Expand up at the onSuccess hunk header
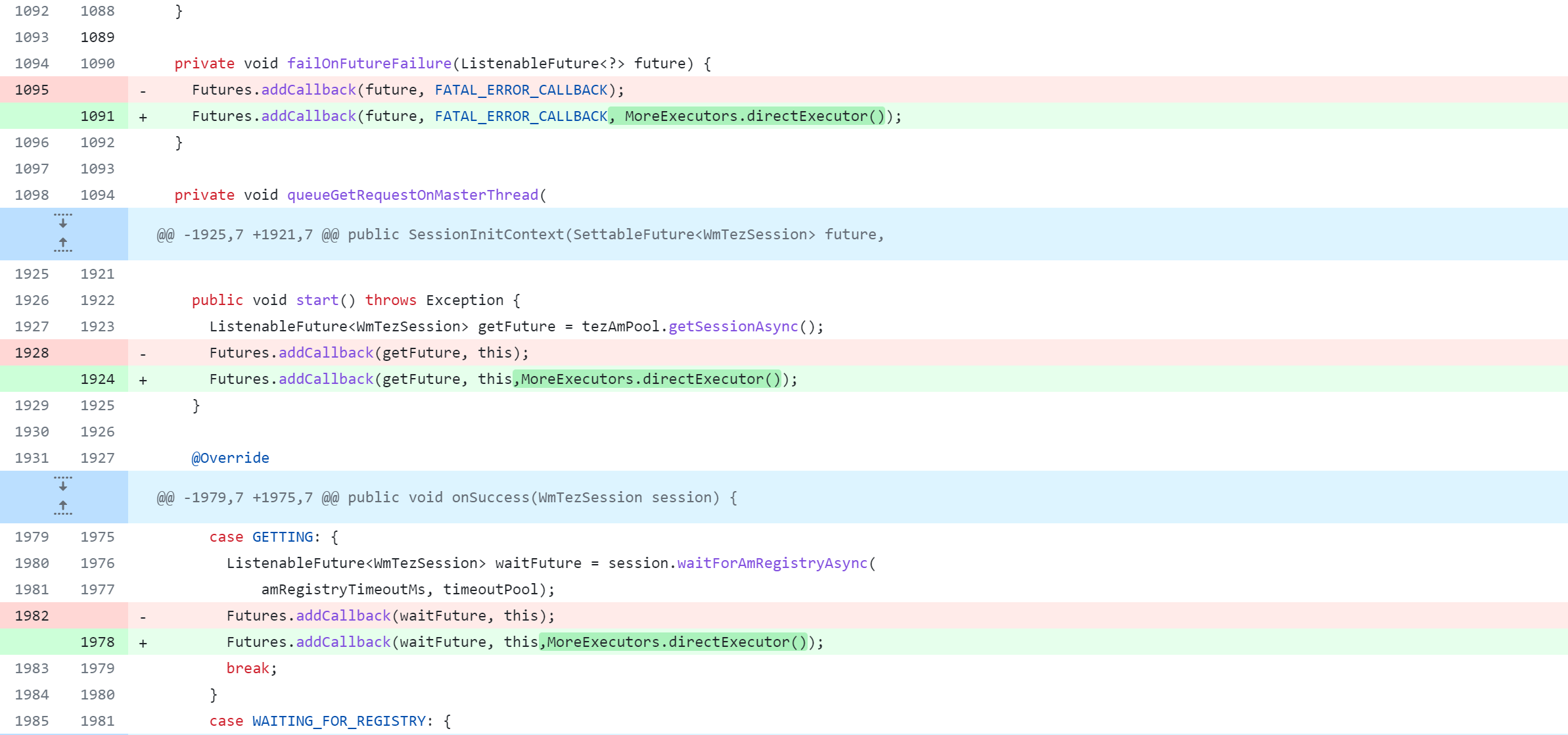 tap(63, 508)
